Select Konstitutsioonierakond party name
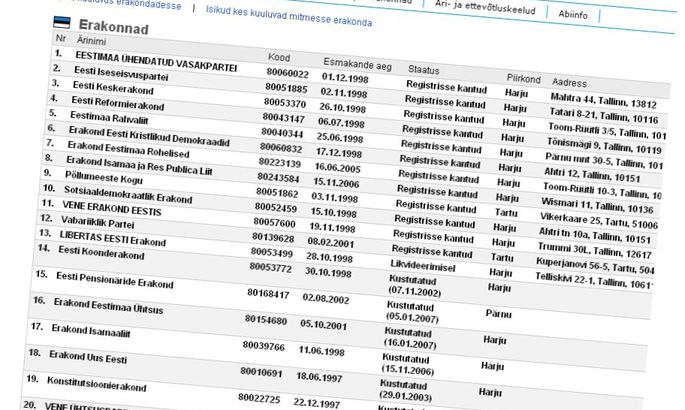The image size is (685, 410). [x=96, y=383]
